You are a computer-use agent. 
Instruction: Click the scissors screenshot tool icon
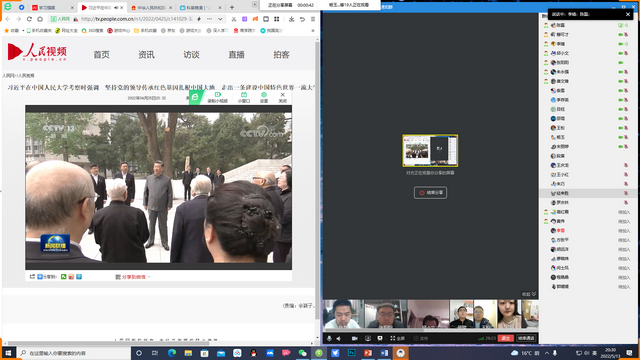point(234,19)
